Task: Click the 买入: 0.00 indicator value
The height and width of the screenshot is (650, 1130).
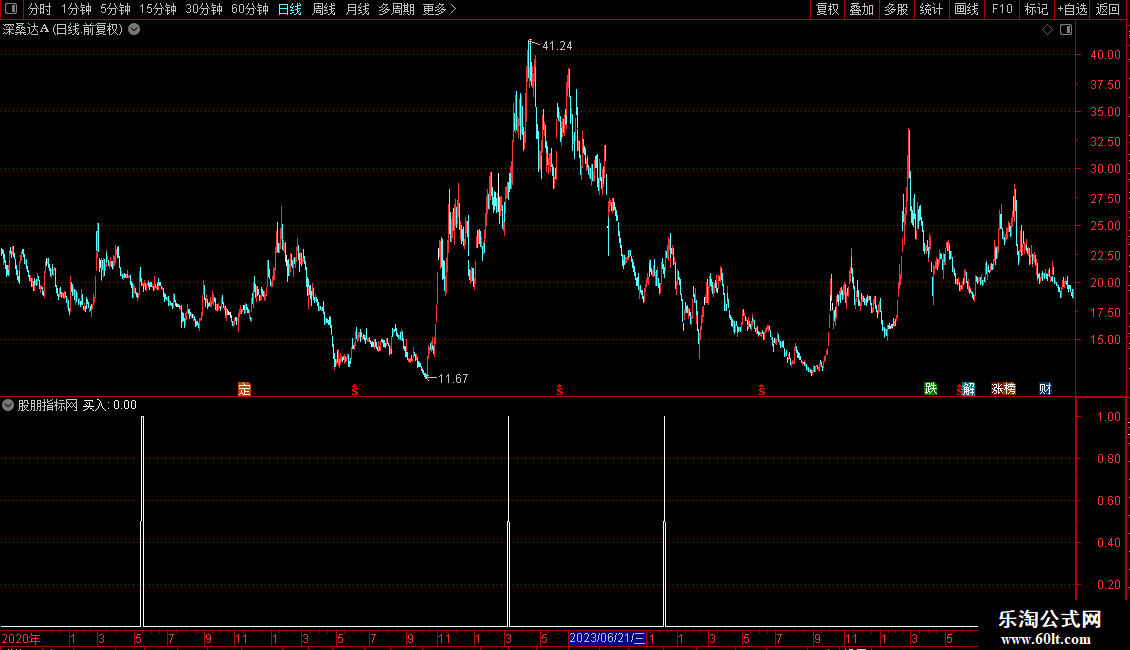Action: coord(110,405)
